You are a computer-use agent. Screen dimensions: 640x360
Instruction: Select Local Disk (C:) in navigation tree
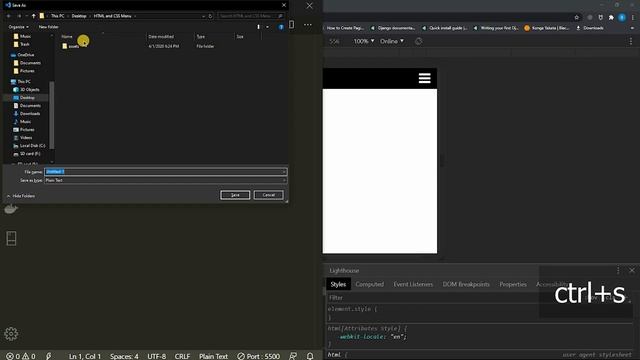point(29,146)
